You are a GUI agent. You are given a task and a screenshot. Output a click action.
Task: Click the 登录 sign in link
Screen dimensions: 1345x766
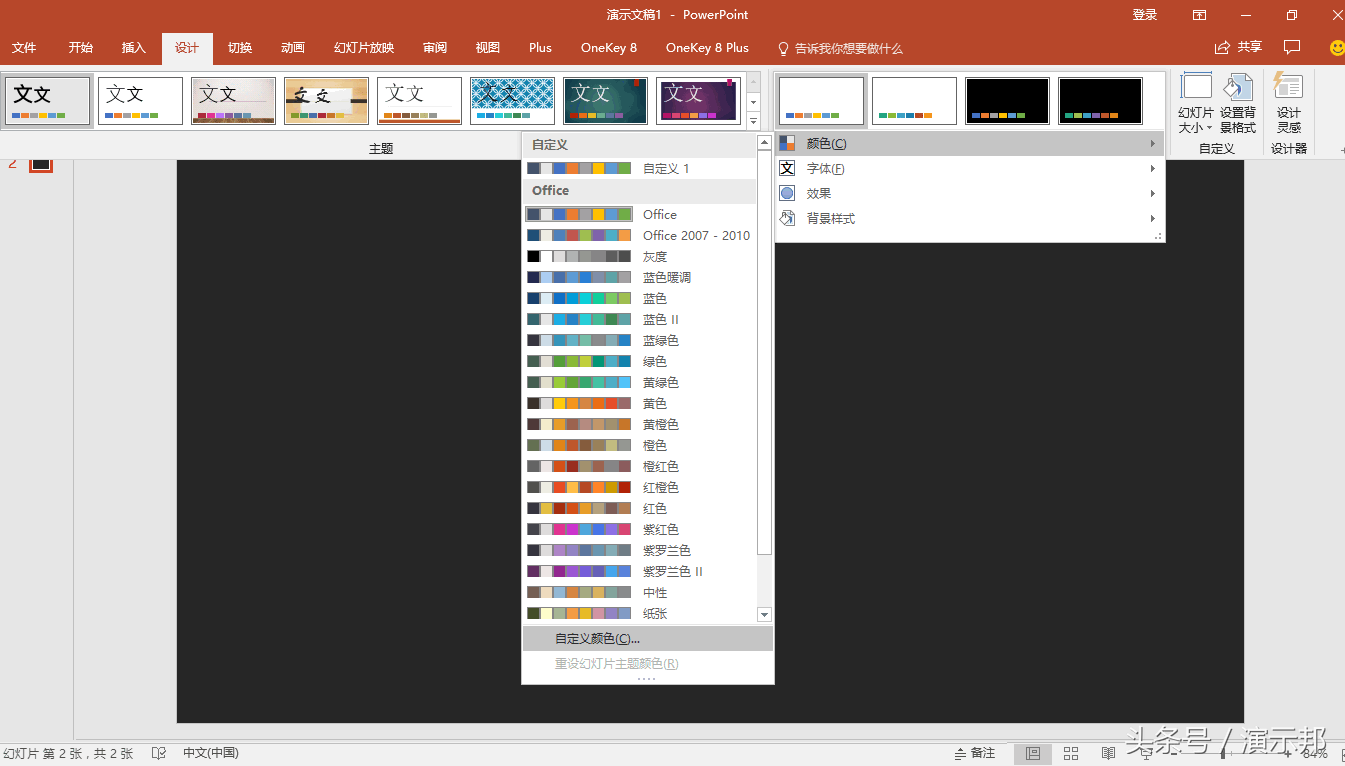[1145, 15]
